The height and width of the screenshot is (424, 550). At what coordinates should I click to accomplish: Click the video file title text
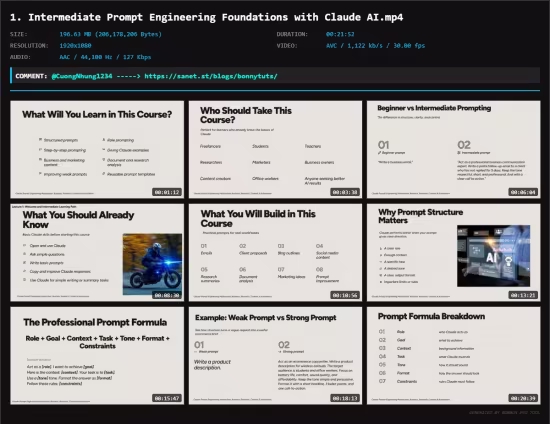207,17
